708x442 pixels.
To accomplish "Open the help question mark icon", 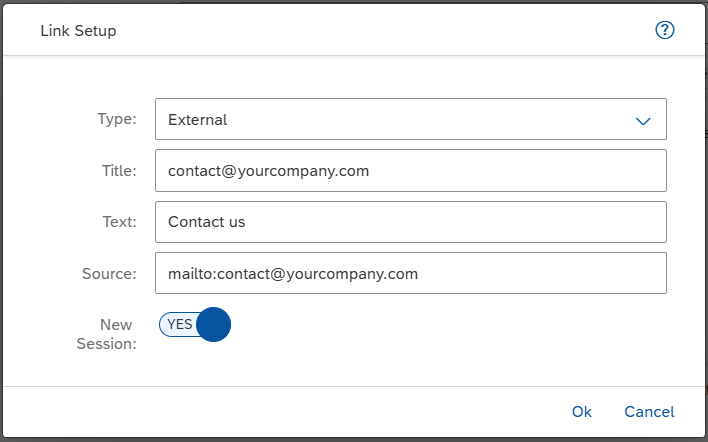I will click(665, 30).
